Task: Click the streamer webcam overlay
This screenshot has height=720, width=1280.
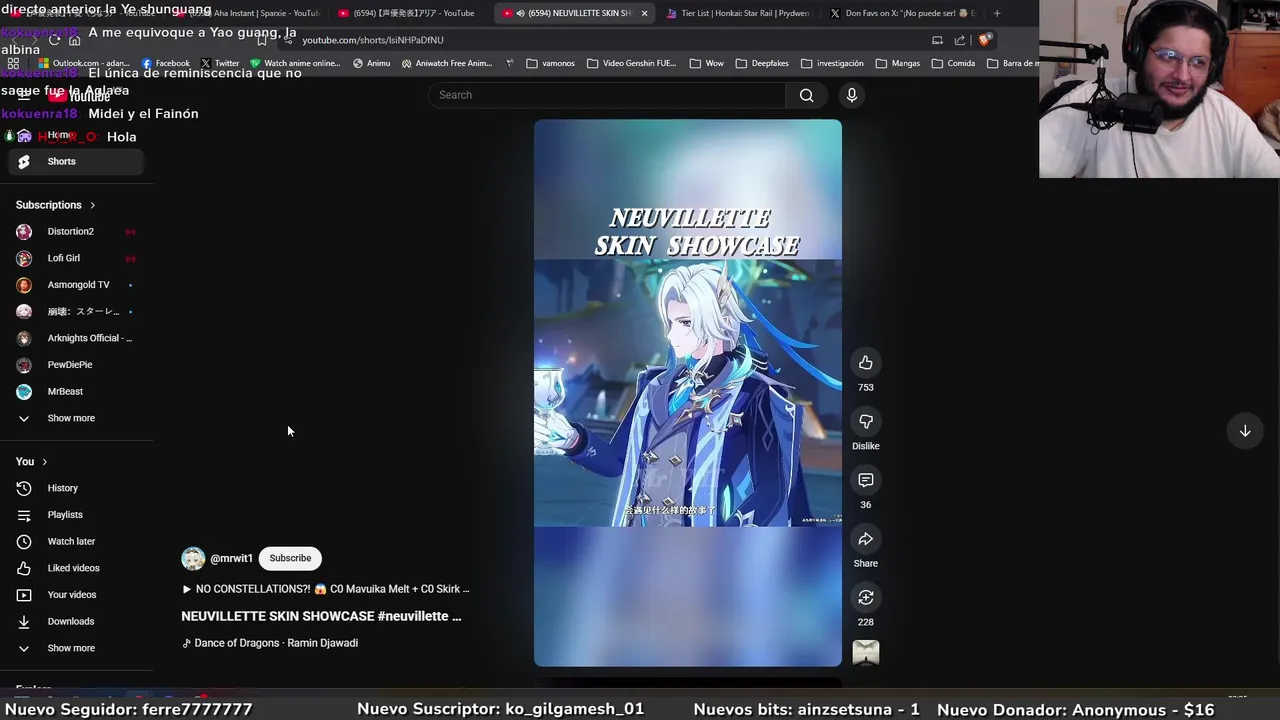Action: [x=1159, y=89]
